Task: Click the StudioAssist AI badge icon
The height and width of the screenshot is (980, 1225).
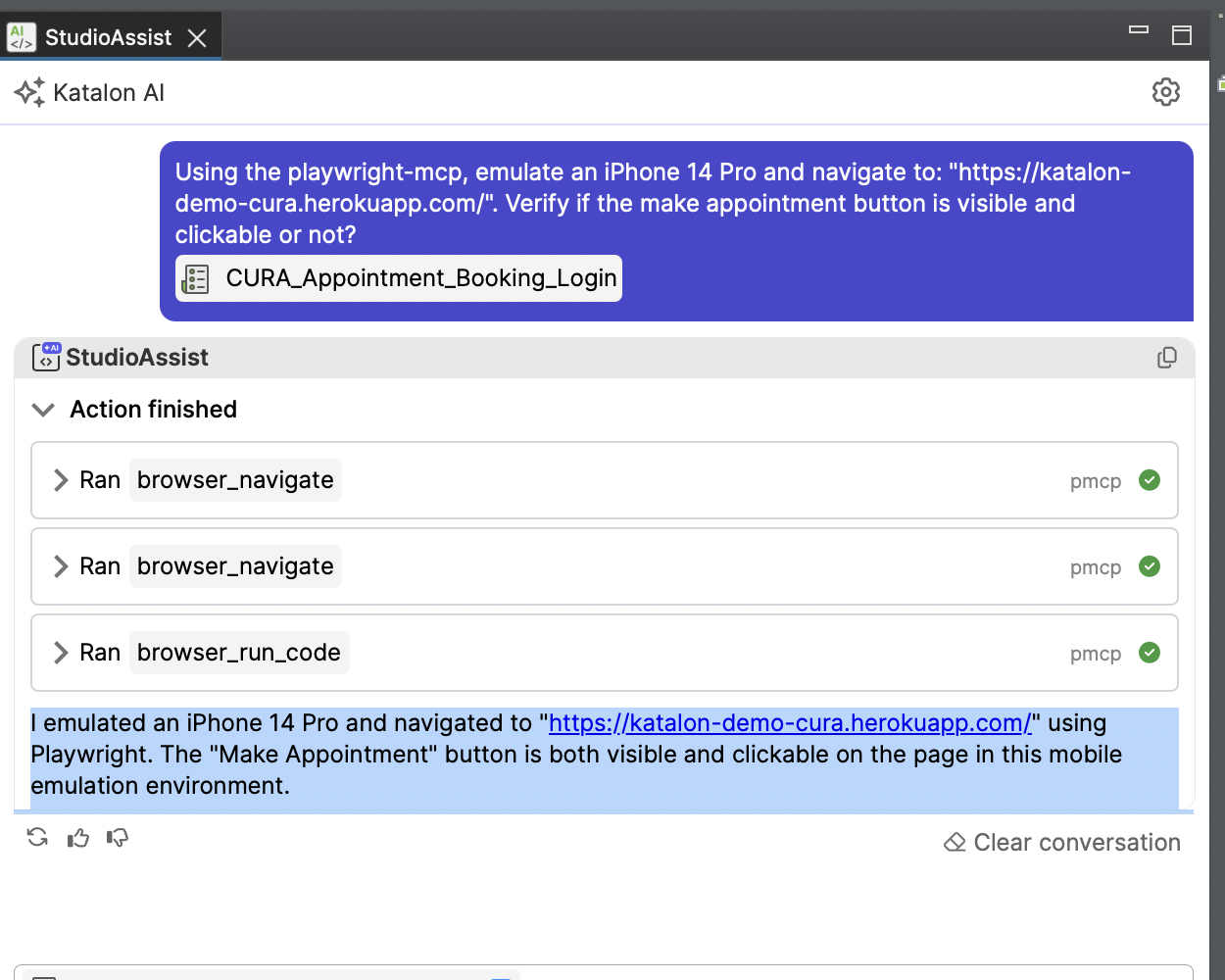Action: 46,357
